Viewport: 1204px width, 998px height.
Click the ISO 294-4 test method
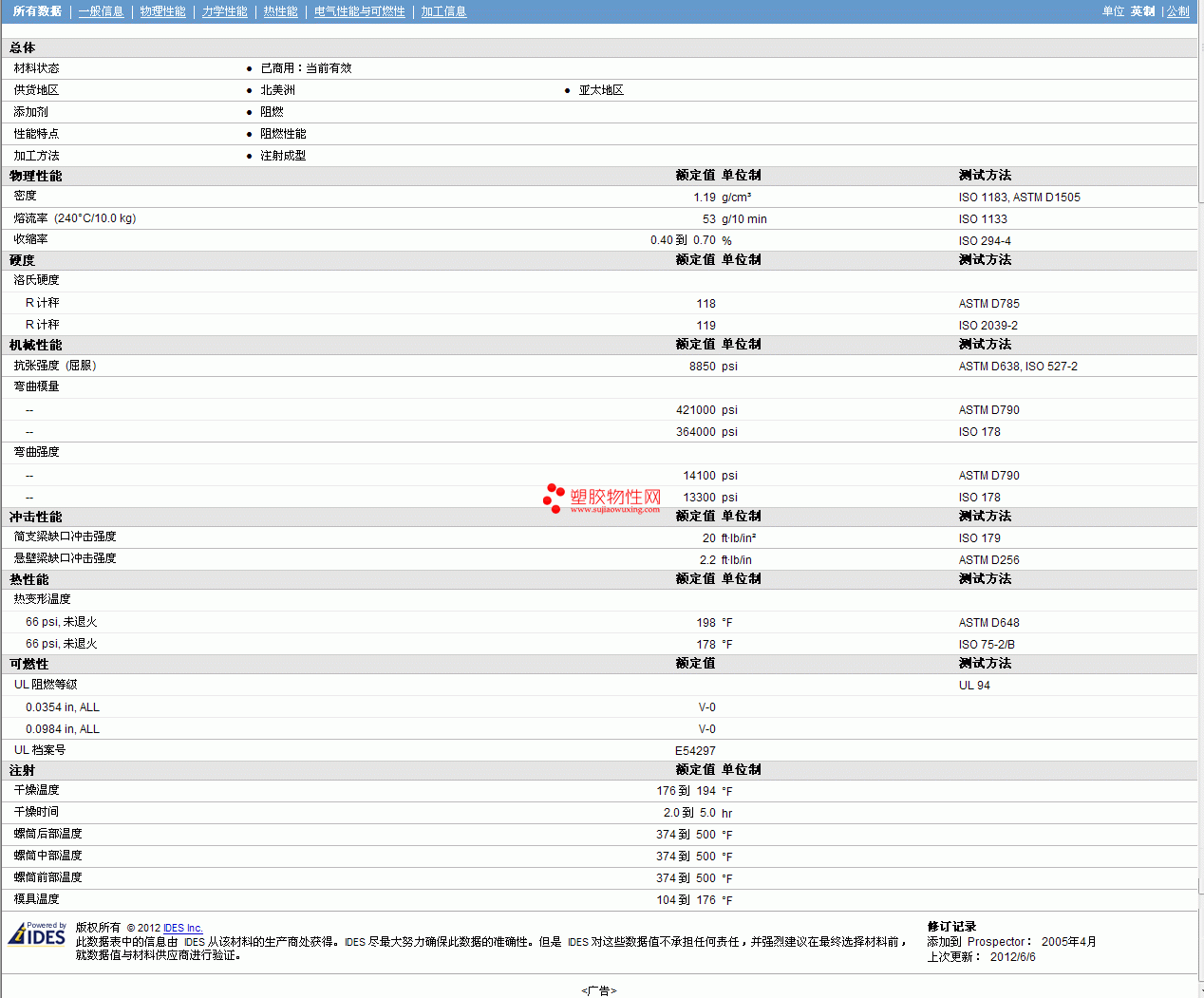(985, 241)
